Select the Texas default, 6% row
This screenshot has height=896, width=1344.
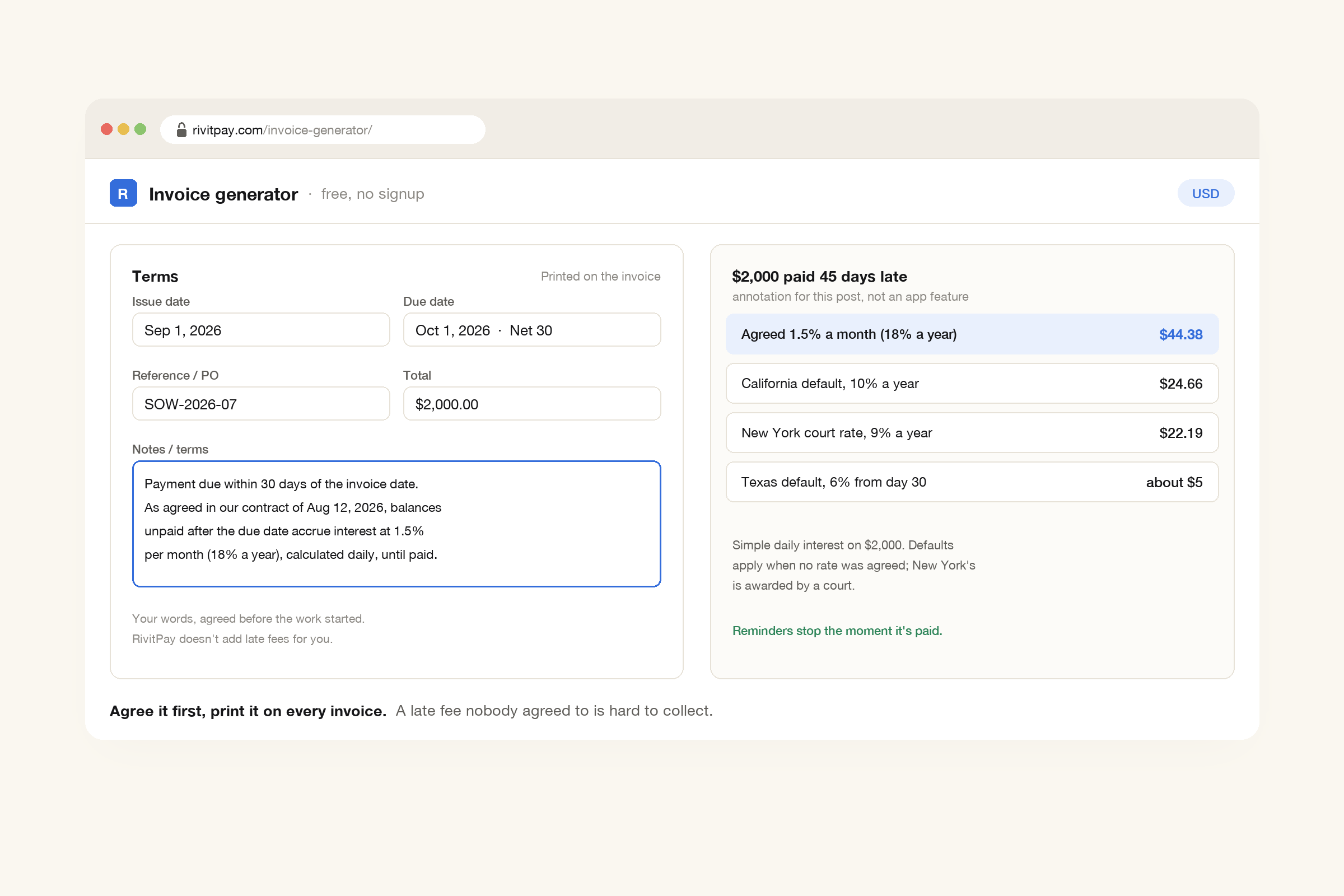[972, 482]
